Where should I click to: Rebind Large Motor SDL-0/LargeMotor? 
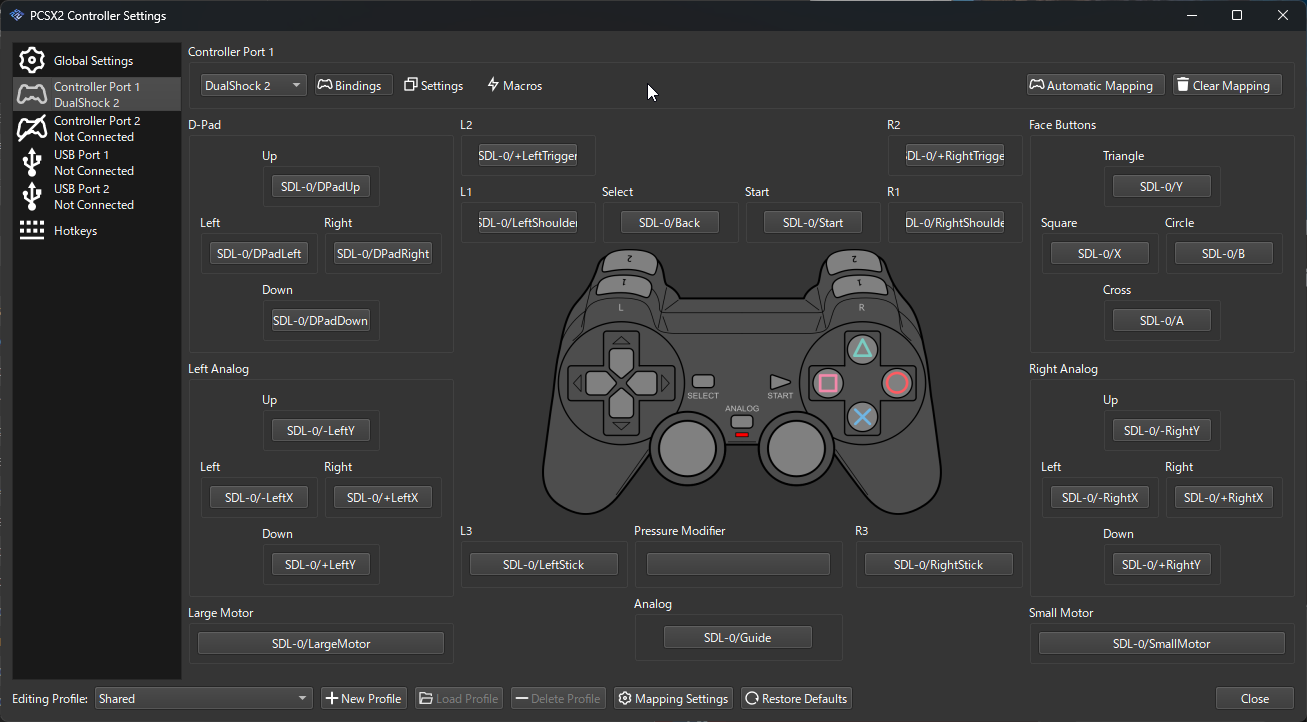click(x=320, y=644)
